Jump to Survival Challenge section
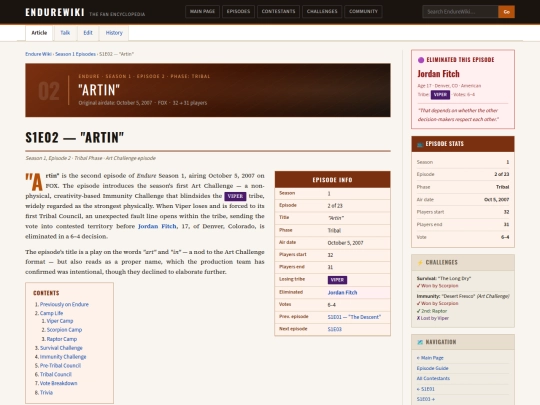Viewport: 540px width, 405px height. [x=61, y=348]
